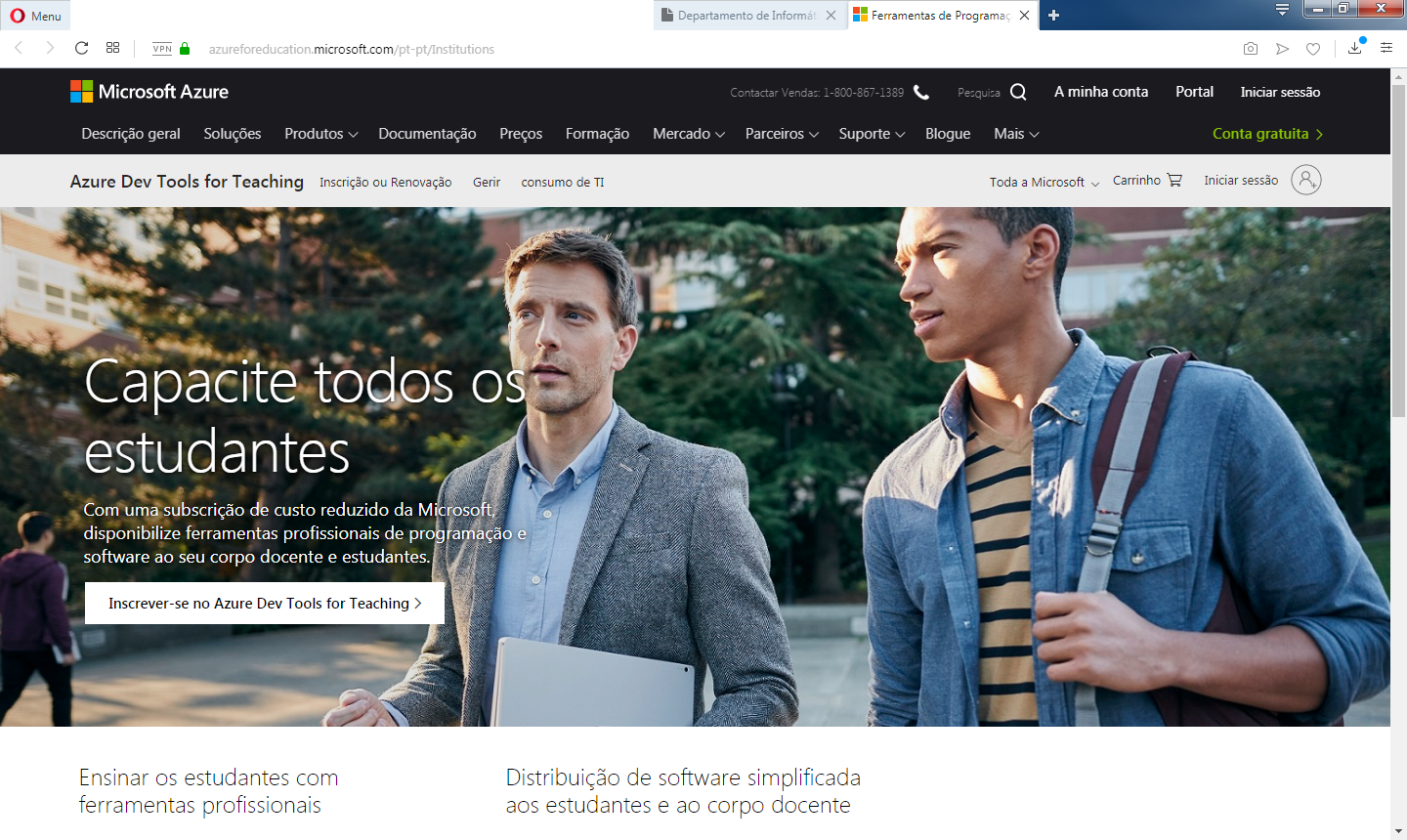Open the Blogue link
The height and width of the screenshot is (840, 1407).
click(948, 134)
